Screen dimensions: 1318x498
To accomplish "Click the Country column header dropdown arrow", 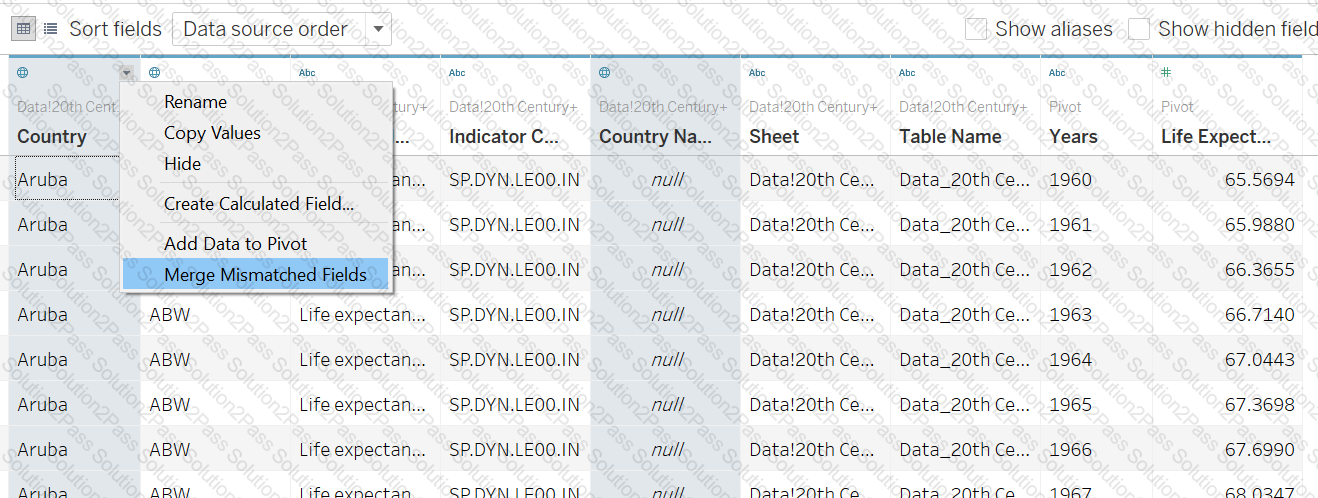I will click(x=126, y=73).
